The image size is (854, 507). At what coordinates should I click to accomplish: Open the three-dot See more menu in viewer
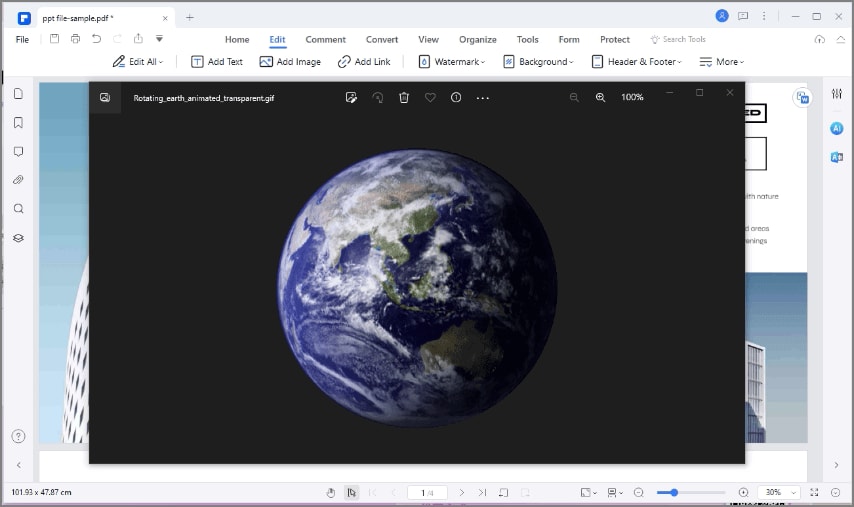point(483,98)
